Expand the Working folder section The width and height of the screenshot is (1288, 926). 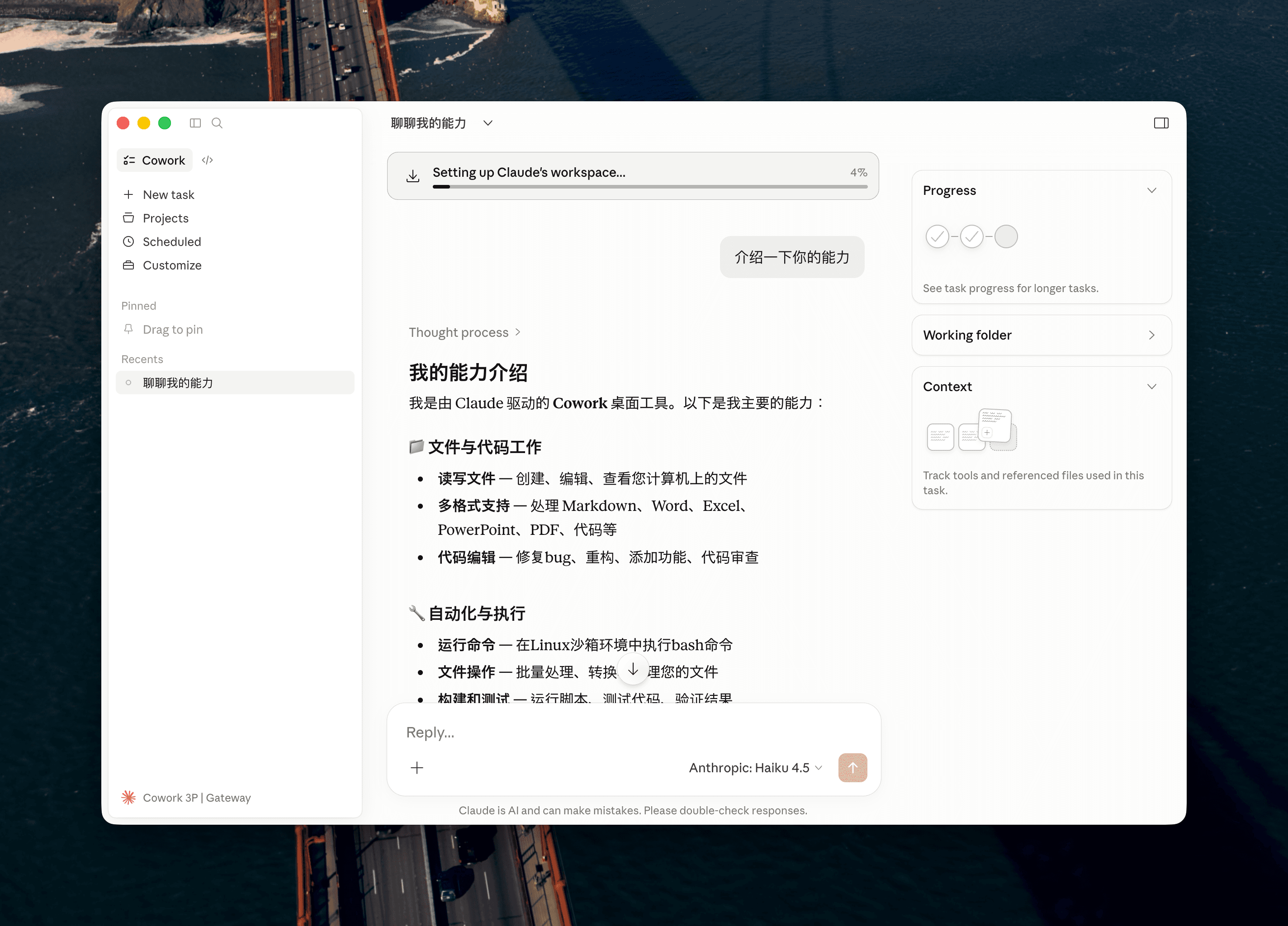(1151, 335)
